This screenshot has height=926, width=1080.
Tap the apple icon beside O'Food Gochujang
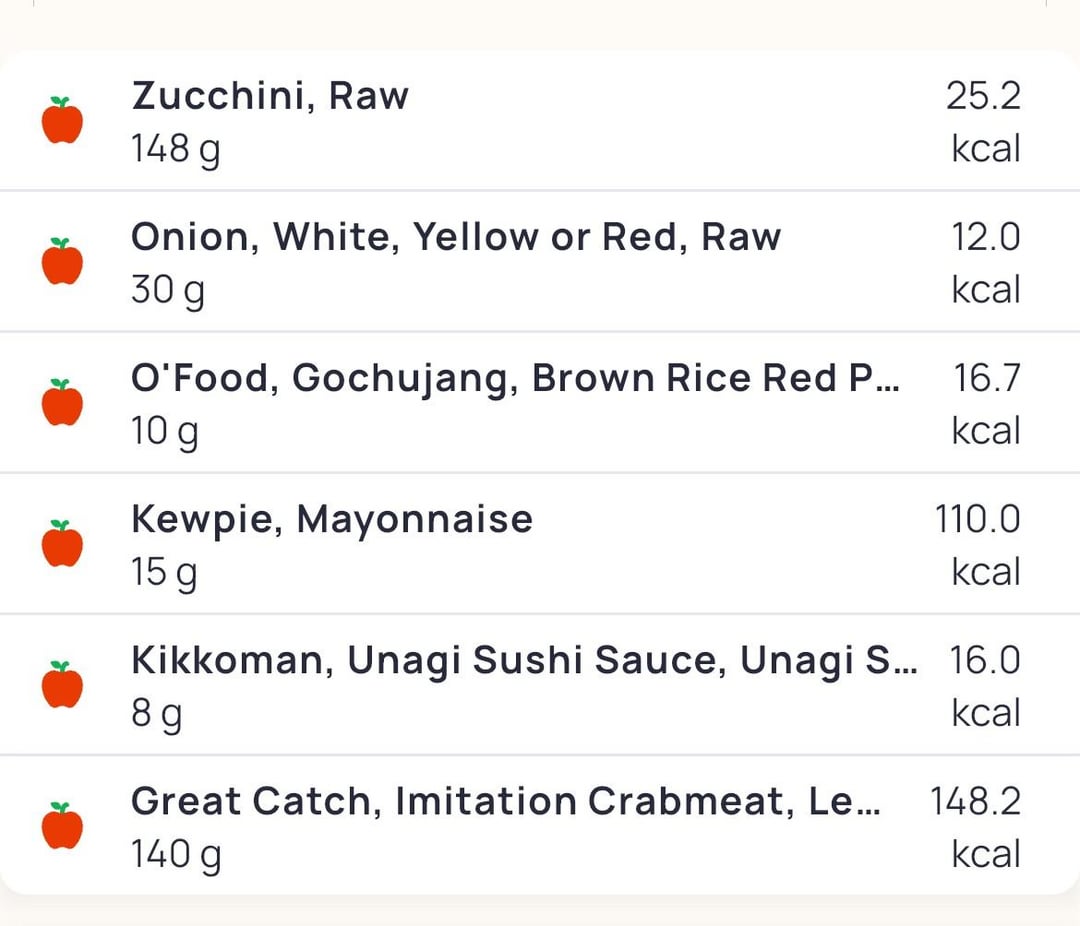tap(62, 402)
